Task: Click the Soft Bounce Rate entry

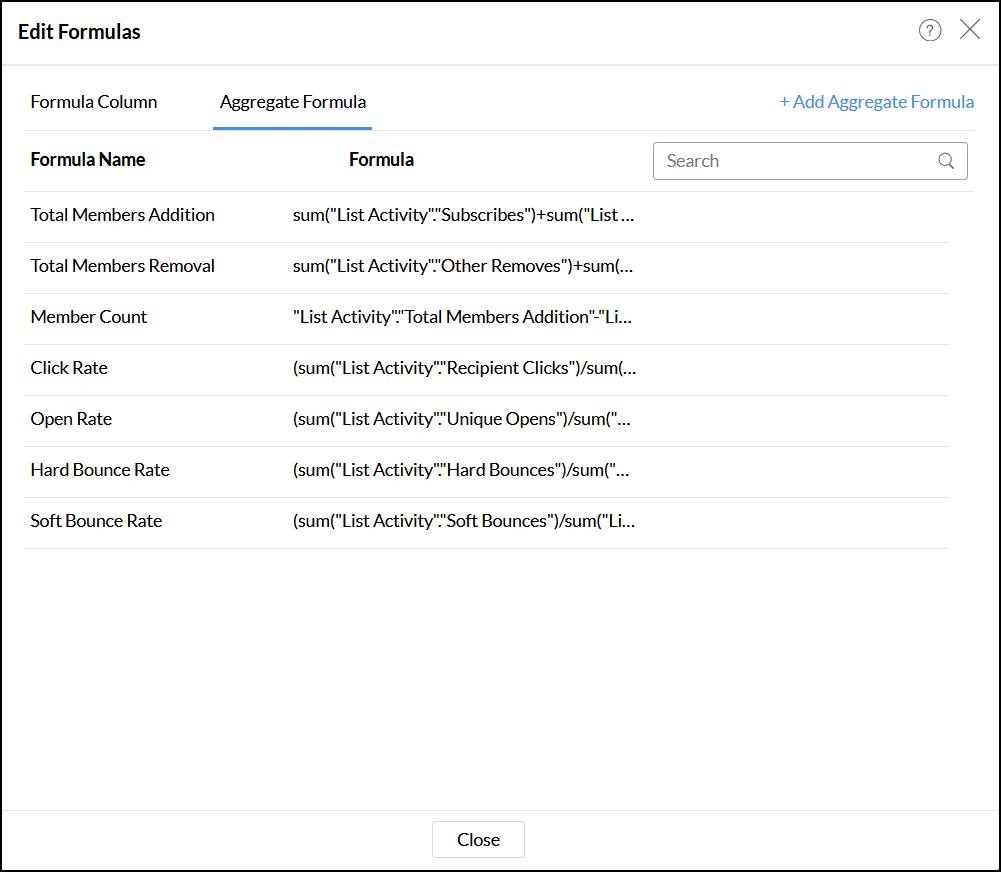Action: (96, 521)
